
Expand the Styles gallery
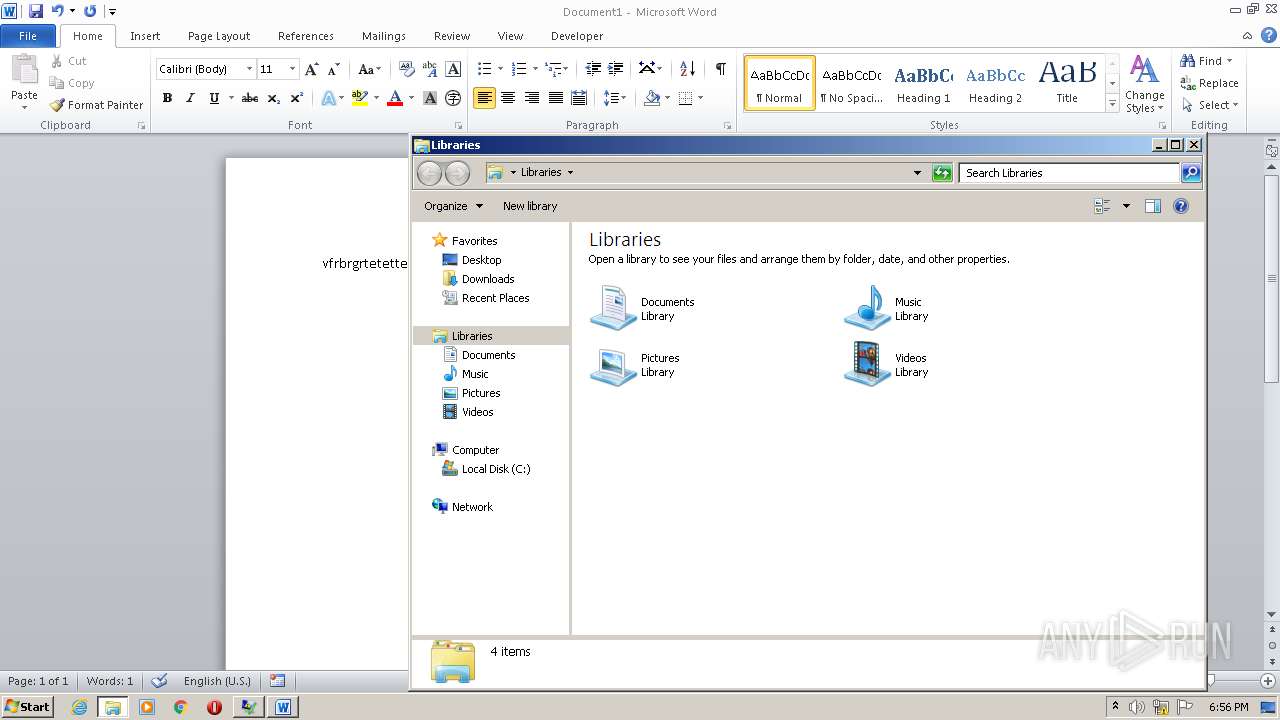click(x=1112, y=103)
